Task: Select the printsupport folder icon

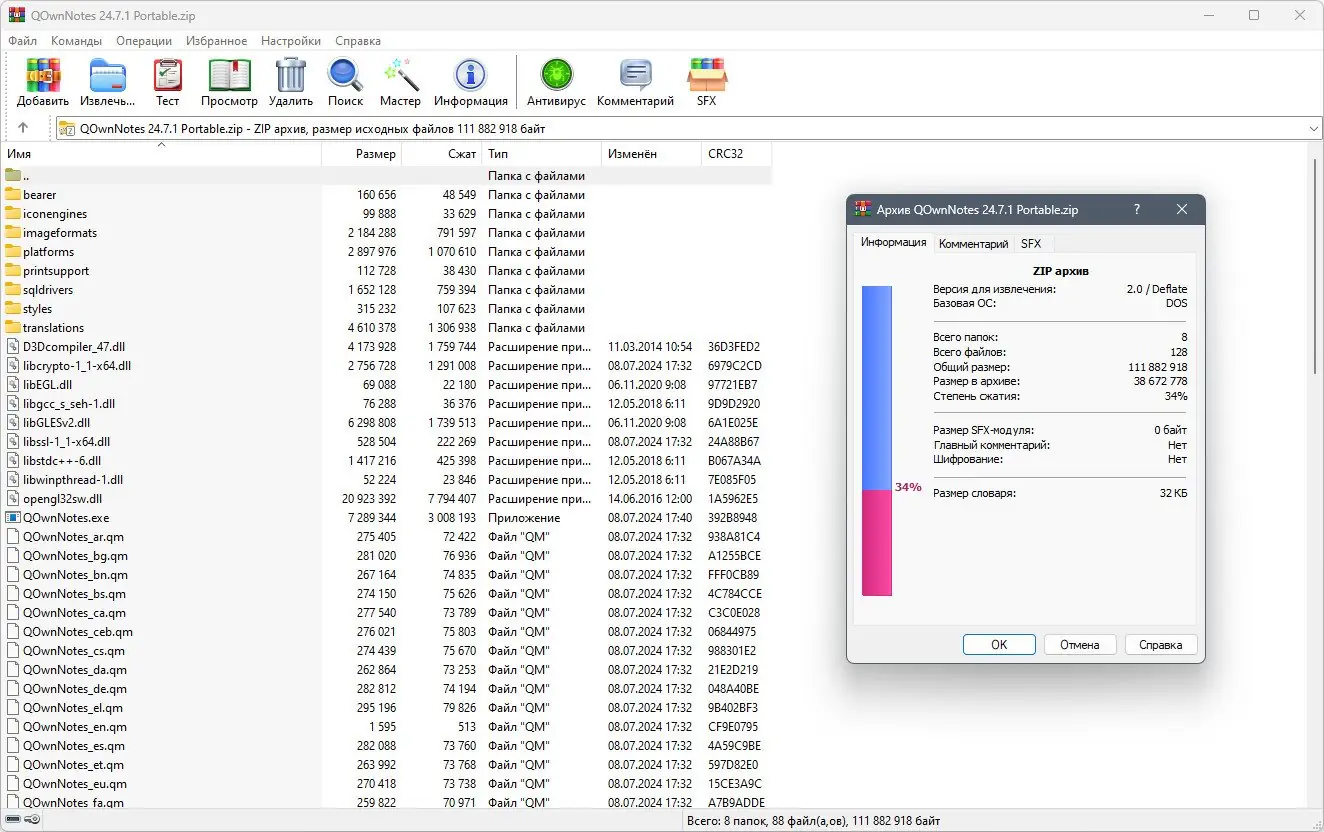Action: 13,271
